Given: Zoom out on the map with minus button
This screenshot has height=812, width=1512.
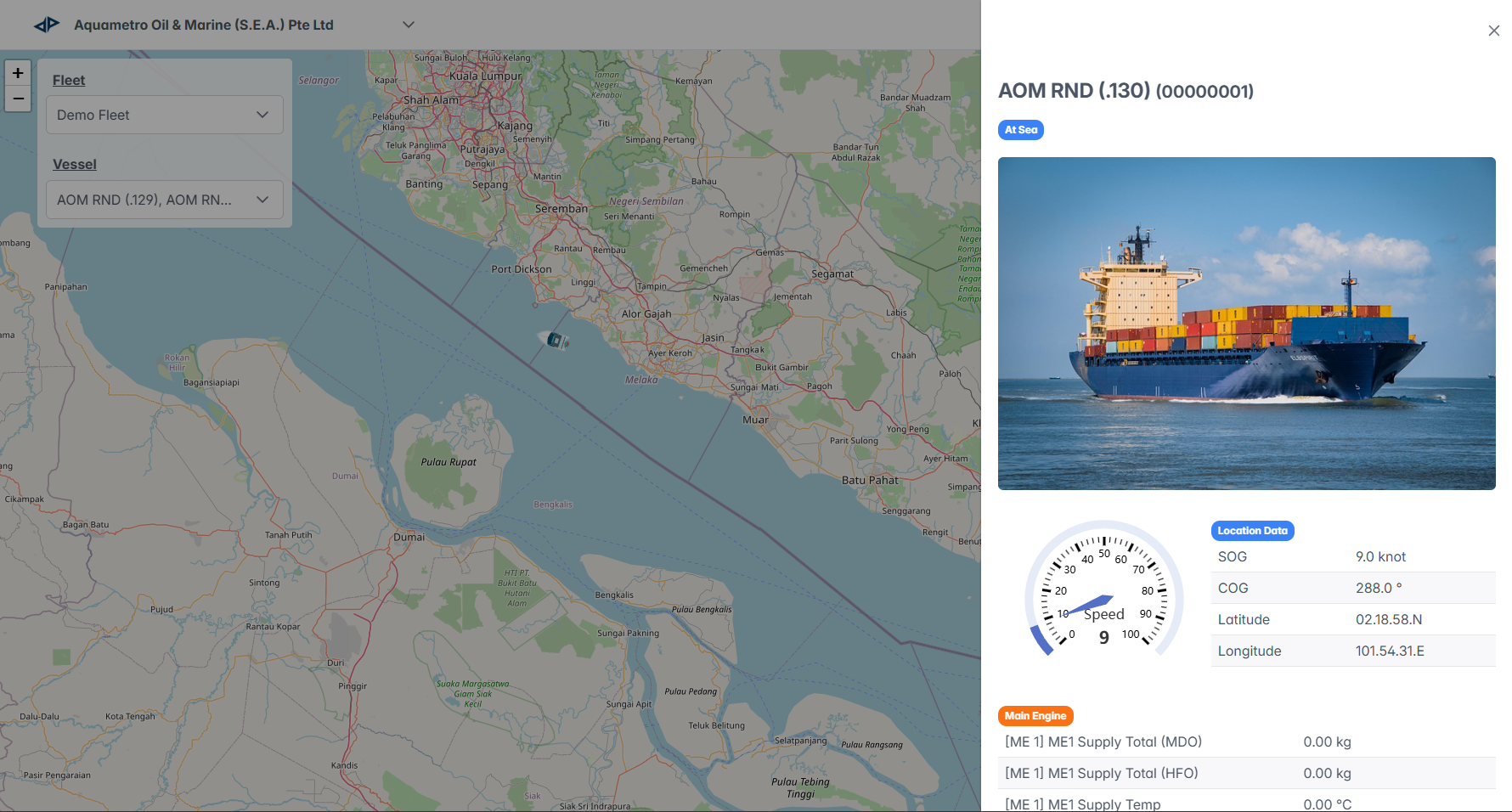Looking at the screenshot, I should 18,99.
